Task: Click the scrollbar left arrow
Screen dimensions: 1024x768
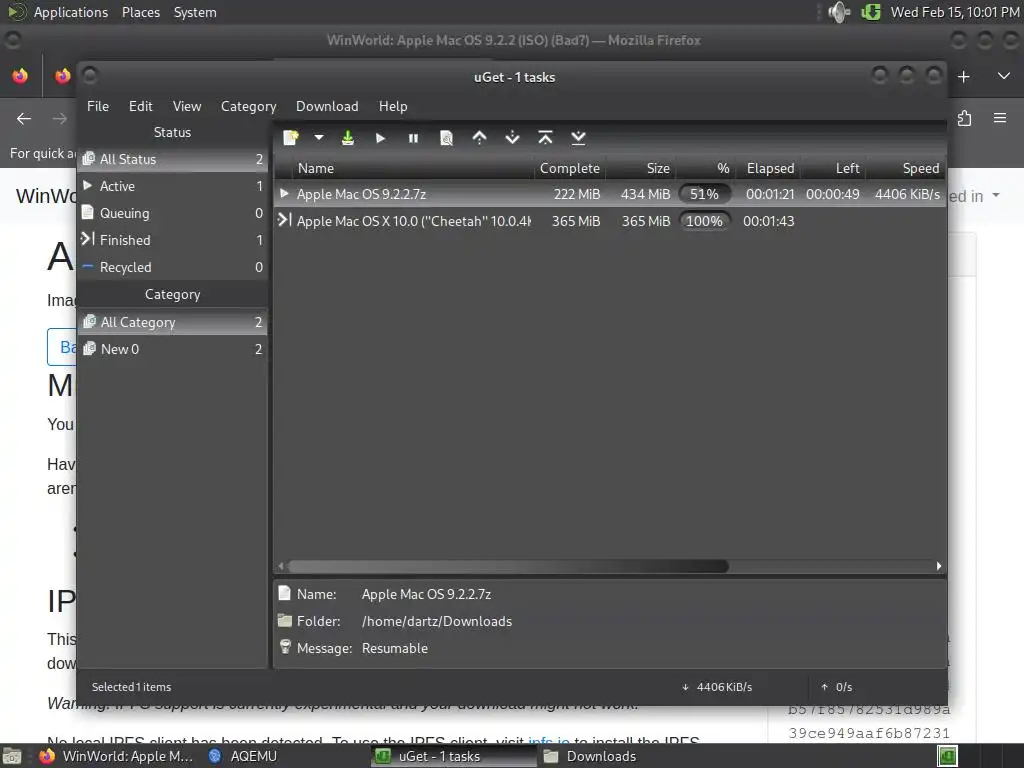Action: click(x=281, y=566)
